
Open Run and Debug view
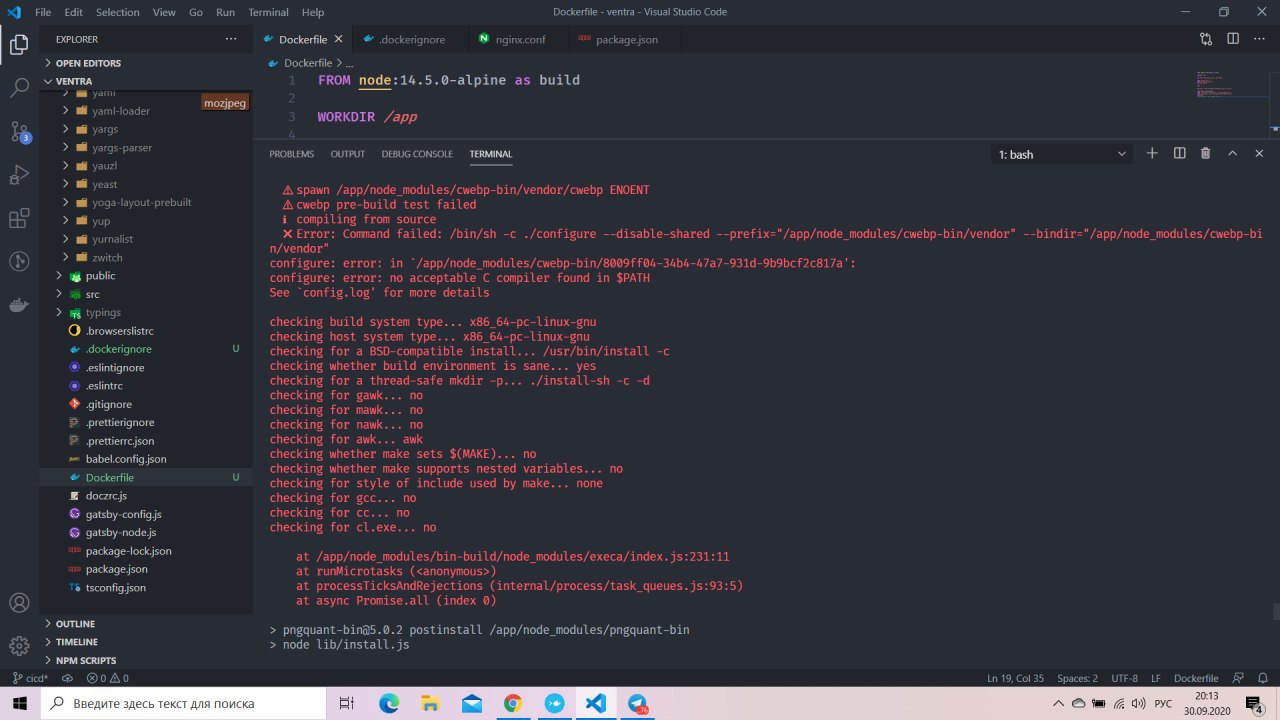pyautogui.click(x=19, y=175)
